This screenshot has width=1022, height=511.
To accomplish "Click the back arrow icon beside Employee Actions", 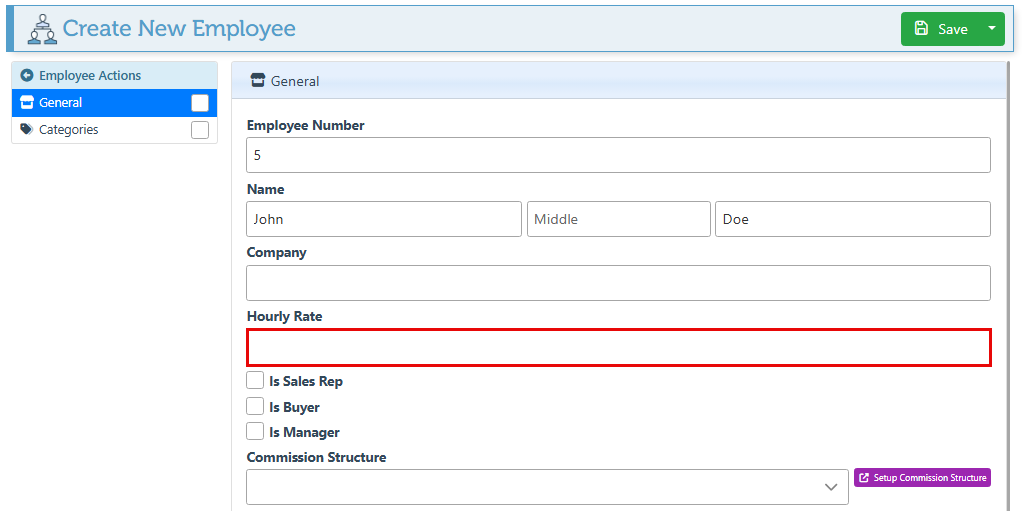I will click(27, 75).
